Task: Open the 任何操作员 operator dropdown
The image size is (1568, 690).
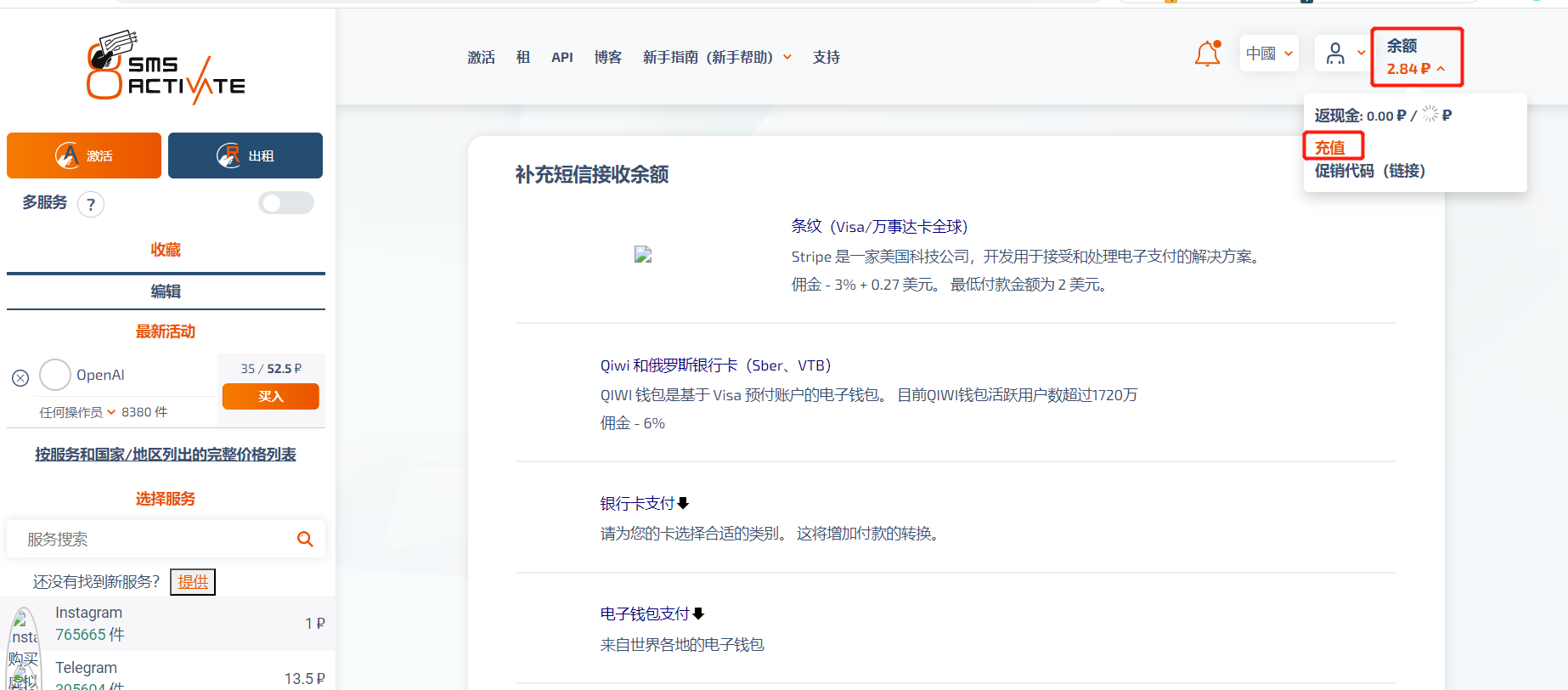Action: [x=77, y=412]
